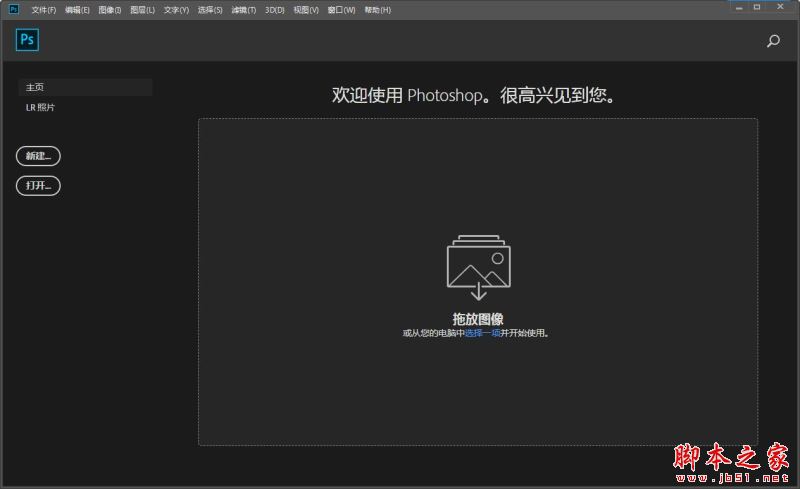Open the 窗口(W) menu
This screenshot has height=489, width=800.
[341, 10]
